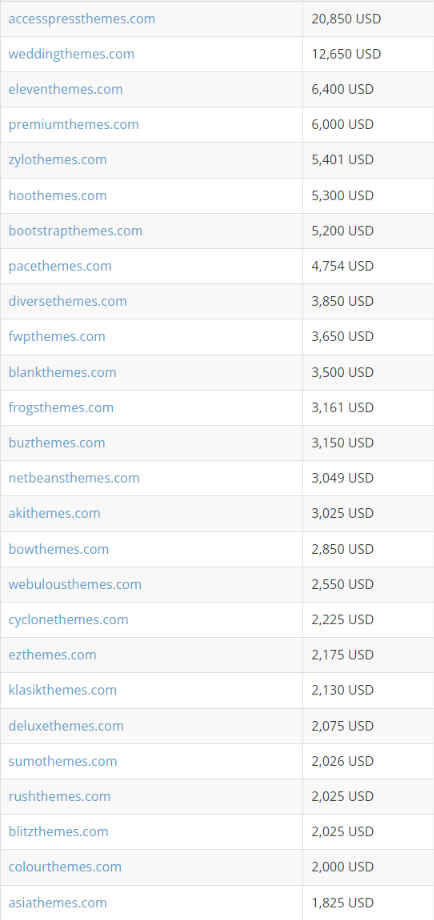This screenshot has height=920, width=434.
Task: Open the colourthemes.com link
Action: [x=65, y=867]
